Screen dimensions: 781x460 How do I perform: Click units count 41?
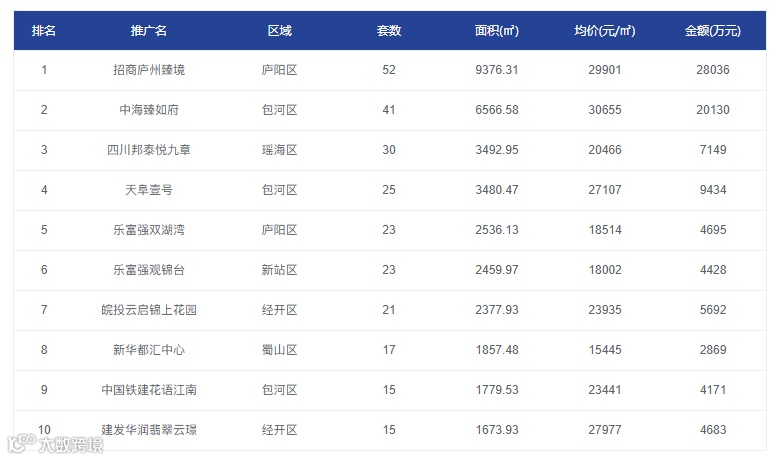click(389, 110)
